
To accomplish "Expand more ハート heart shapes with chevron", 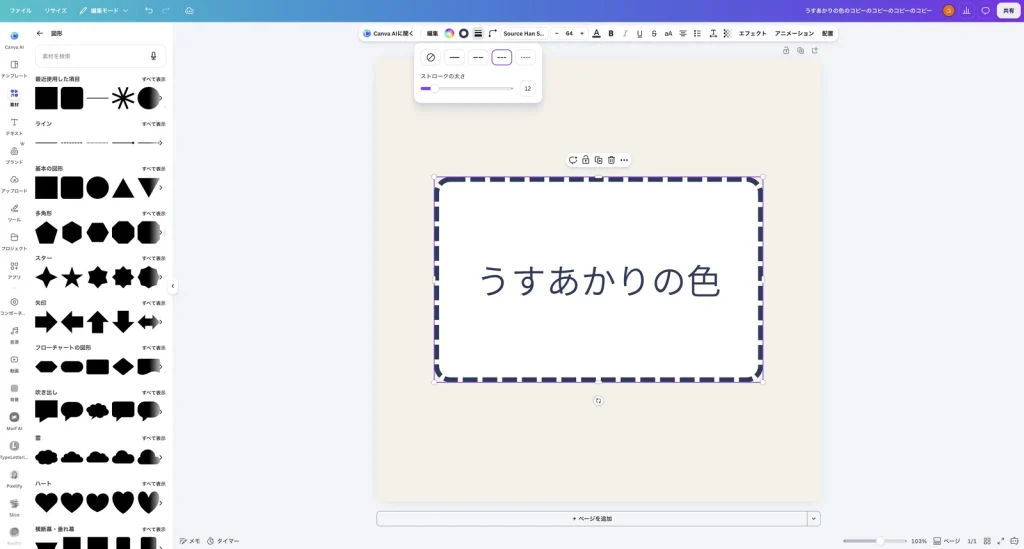I will [x=161, y=503].
